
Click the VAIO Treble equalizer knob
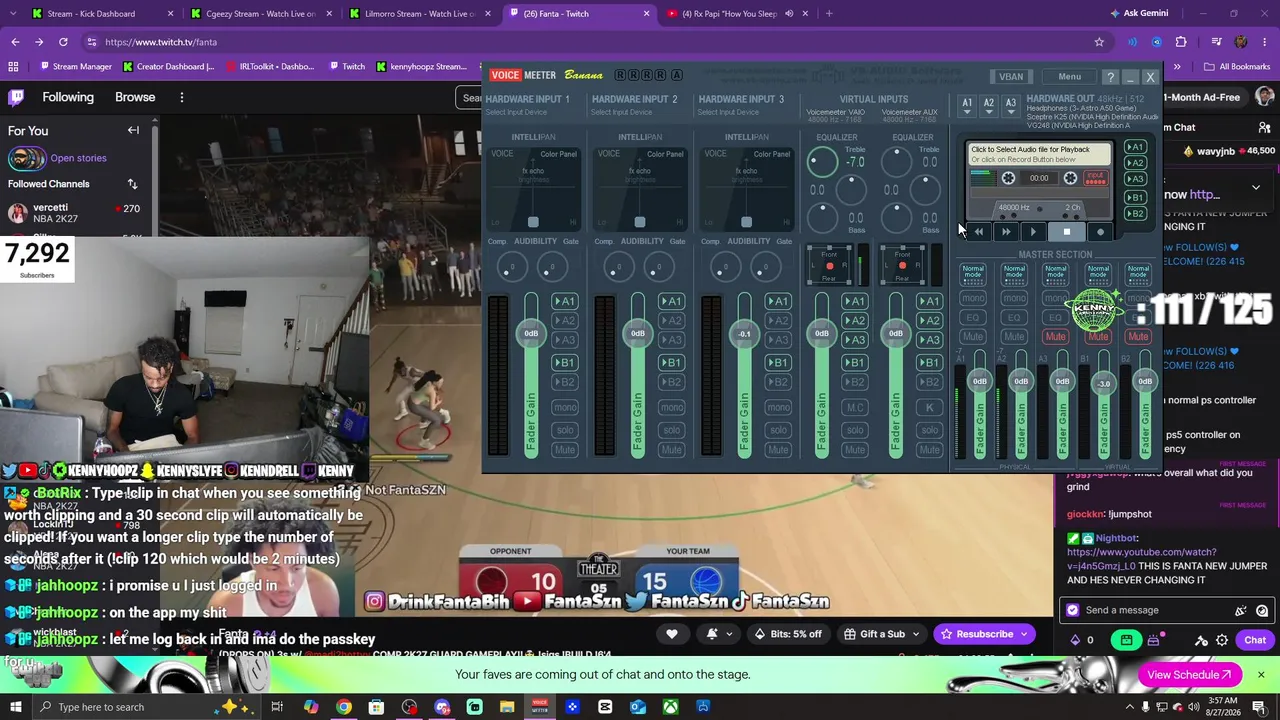[x=823, y=160]
